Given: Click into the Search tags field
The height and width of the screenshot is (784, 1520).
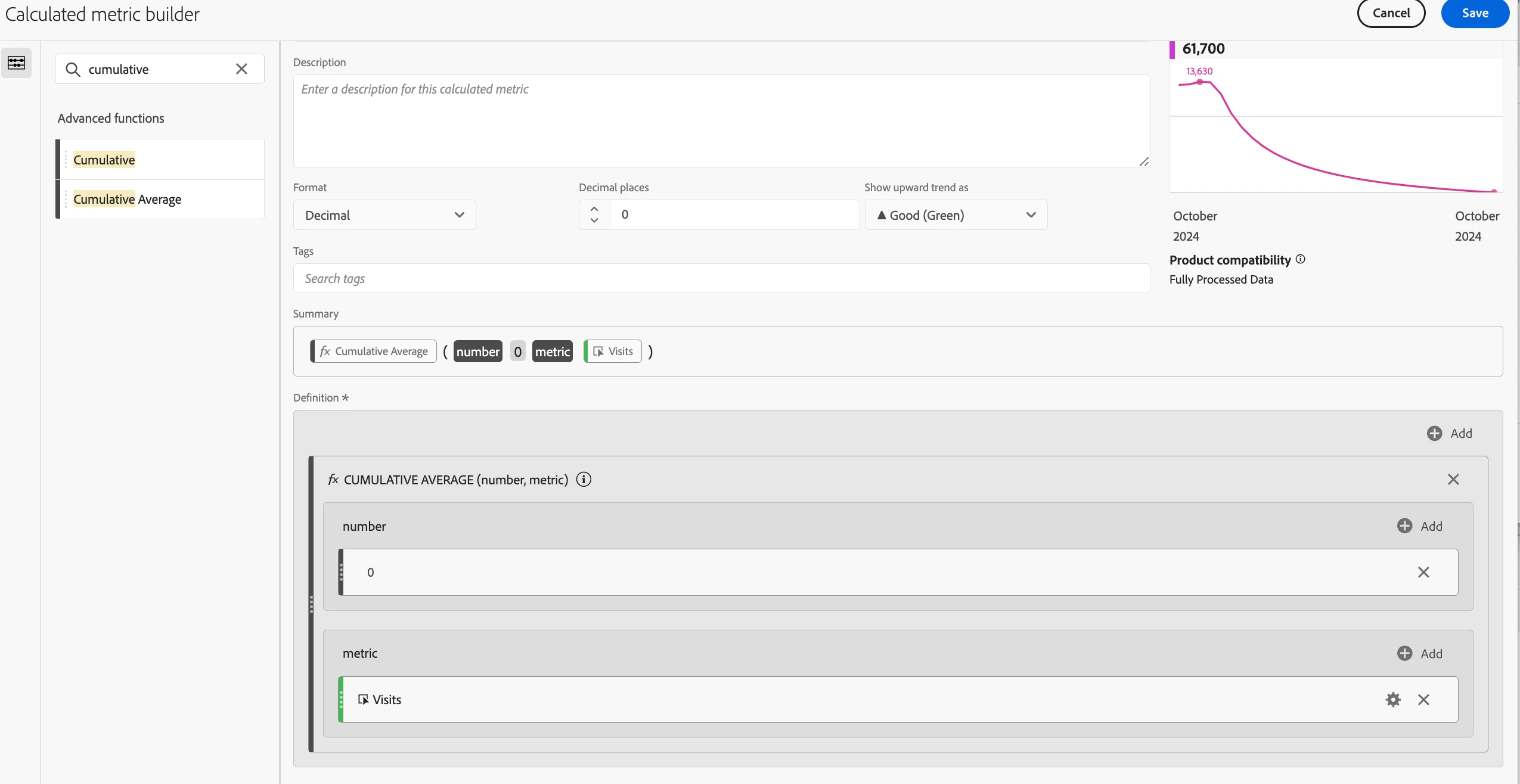Looking at the screenshot, I should tap(721, 278).
